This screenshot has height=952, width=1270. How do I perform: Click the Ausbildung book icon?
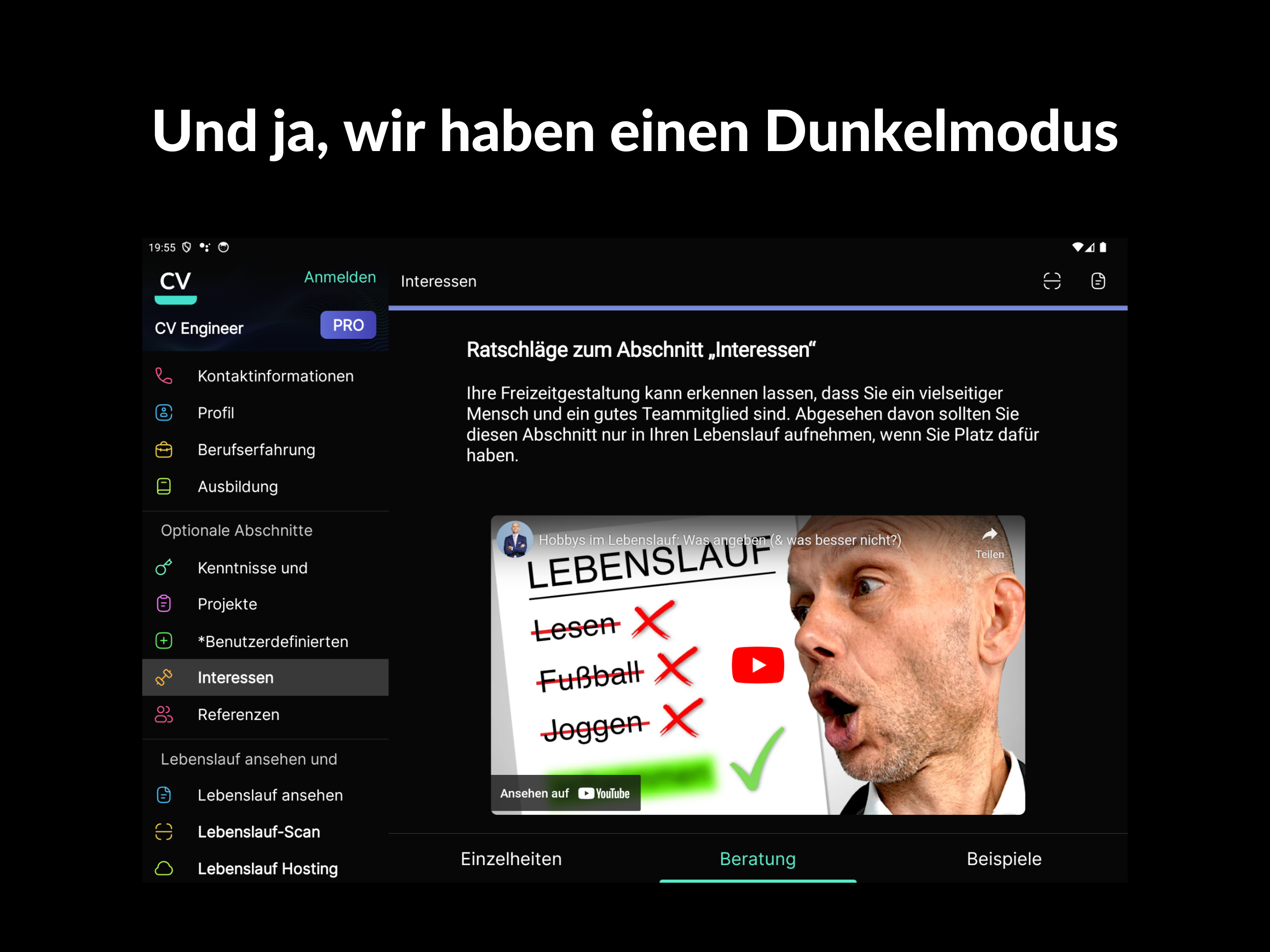pyautogui.click(x=164, y=486)
